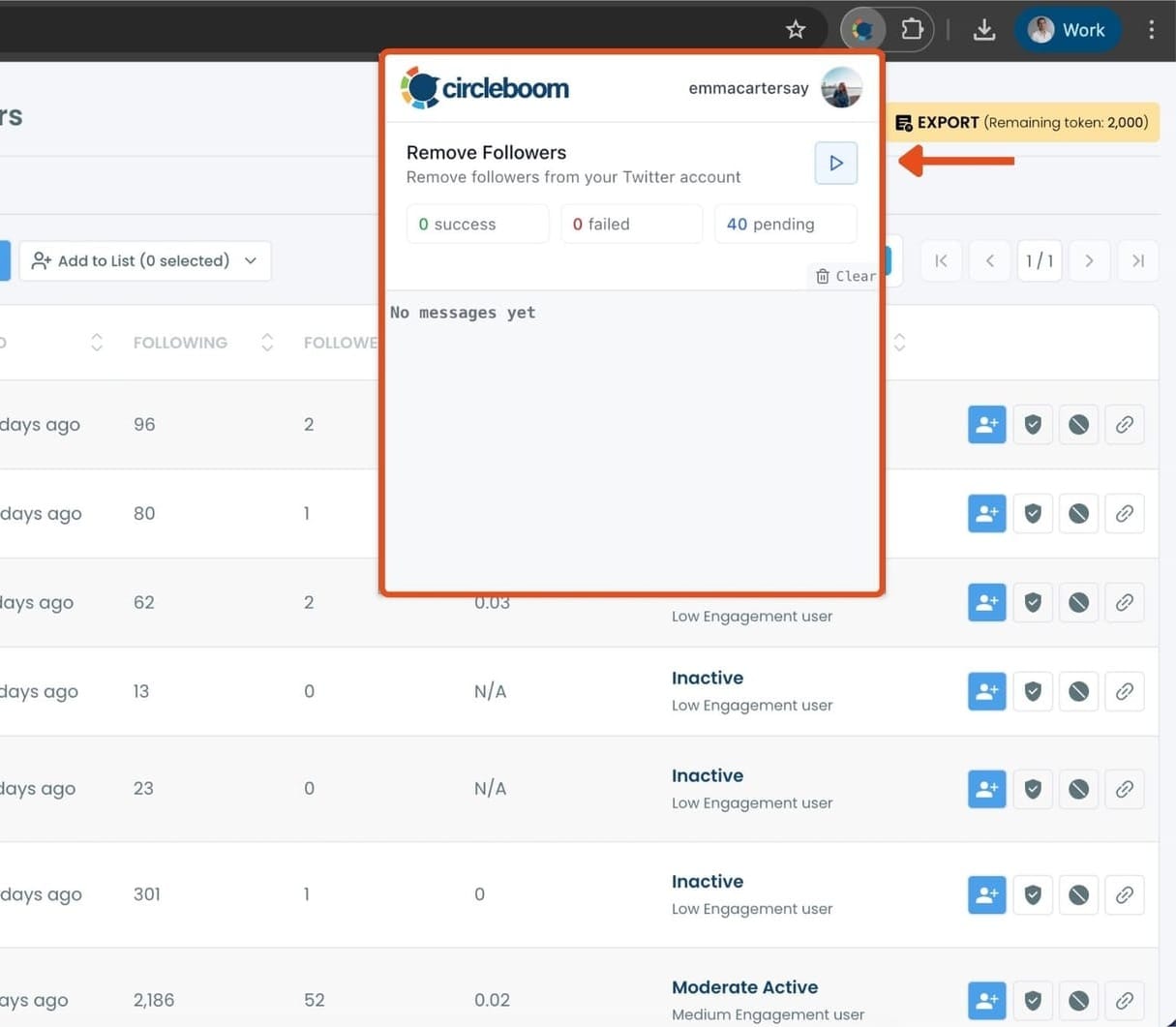Block the user with 301 following
Viewport: 1176px width, 1027px height.
[1078, 894]
